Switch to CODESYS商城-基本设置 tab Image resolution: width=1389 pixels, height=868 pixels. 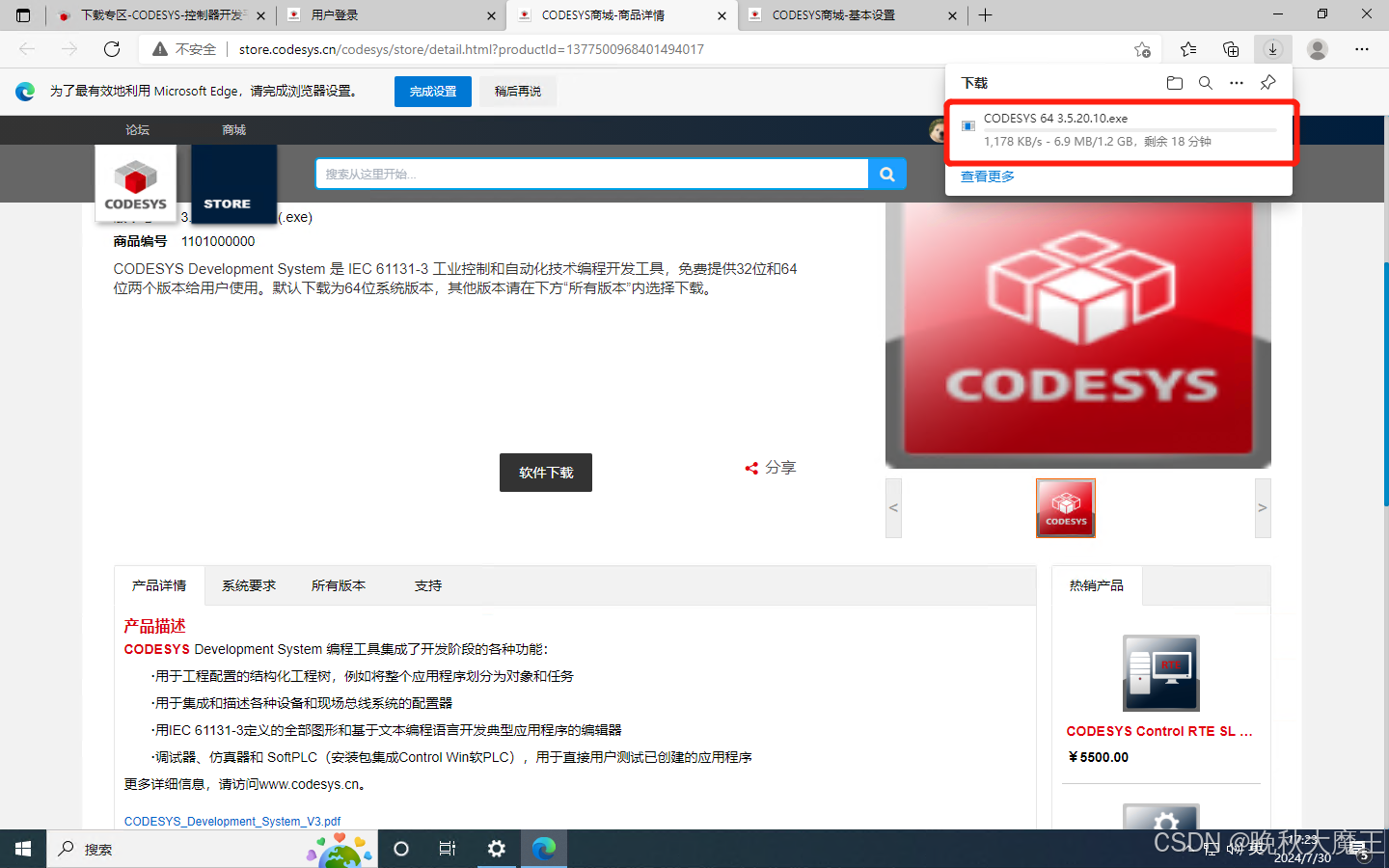pyautogui.click(x=853, y=15)
